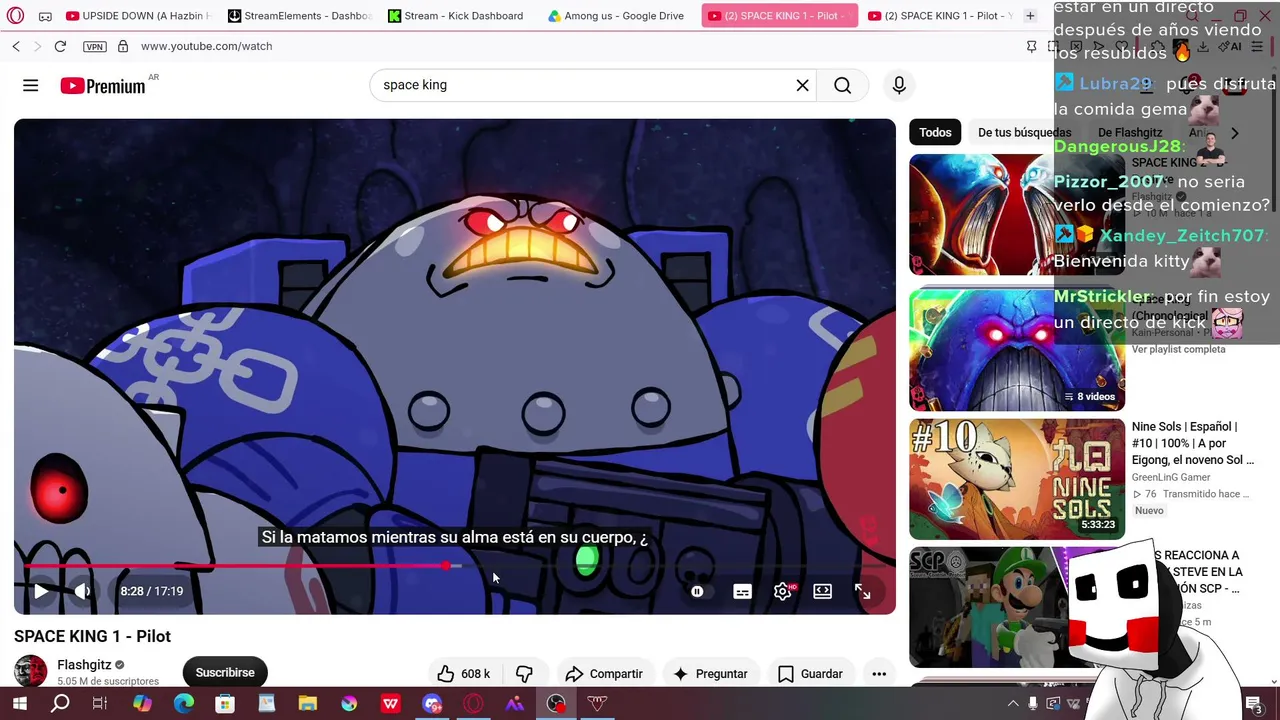Open the Nine Sols Español video title
Viewport: 1280px width, 720px height.
(1192, 443)
